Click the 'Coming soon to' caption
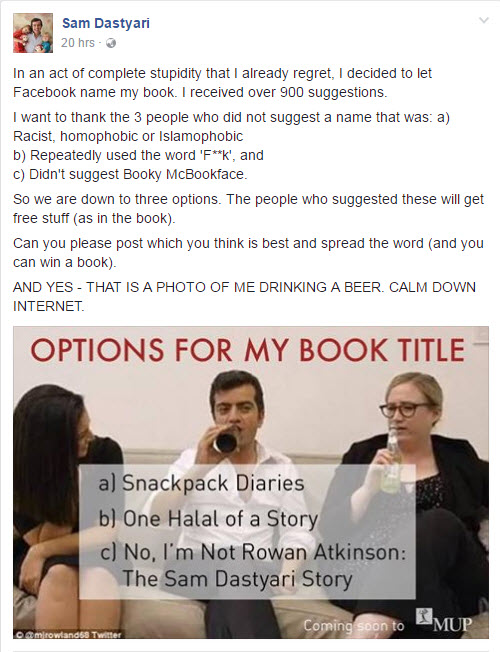Viewport: 500px width, 652px height. tap(354, 625)
